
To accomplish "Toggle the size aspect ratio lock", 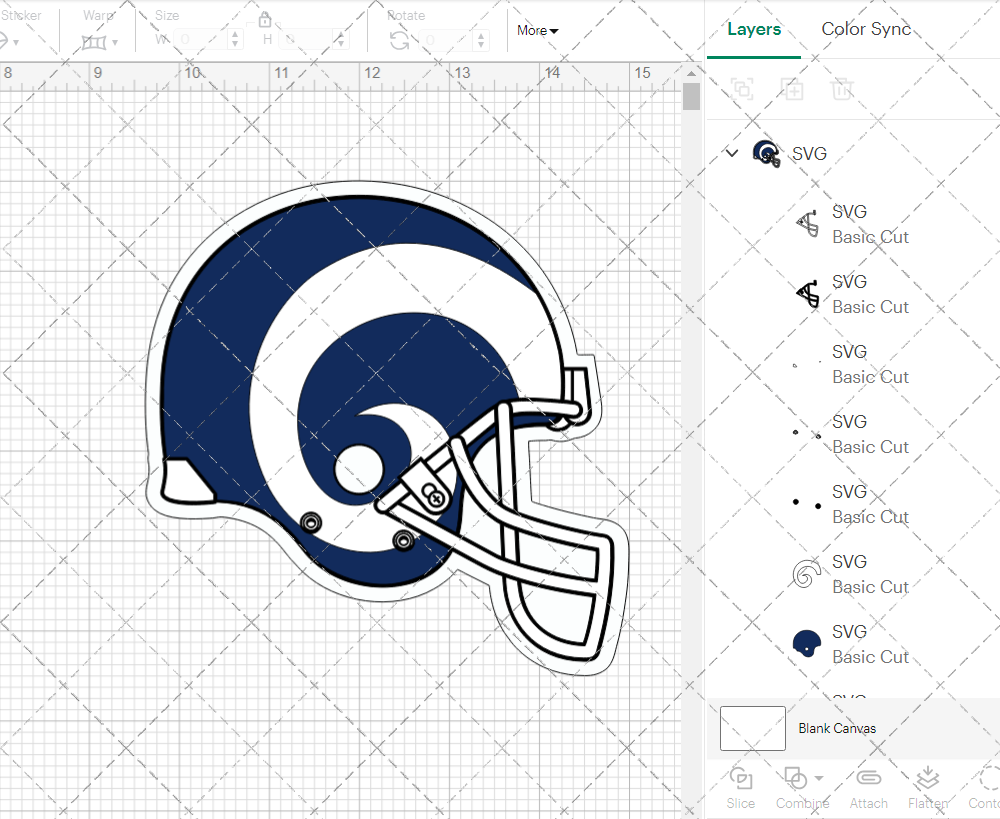I will (265, 19).
